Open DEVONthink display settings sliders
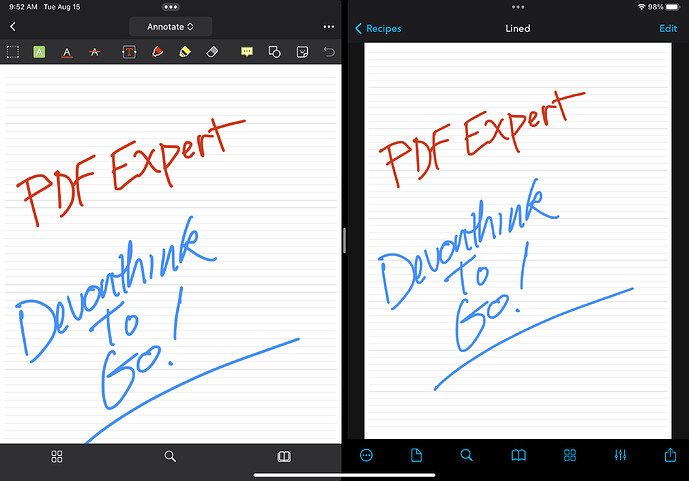The image size is (689, 481). (x=620, y=455)
